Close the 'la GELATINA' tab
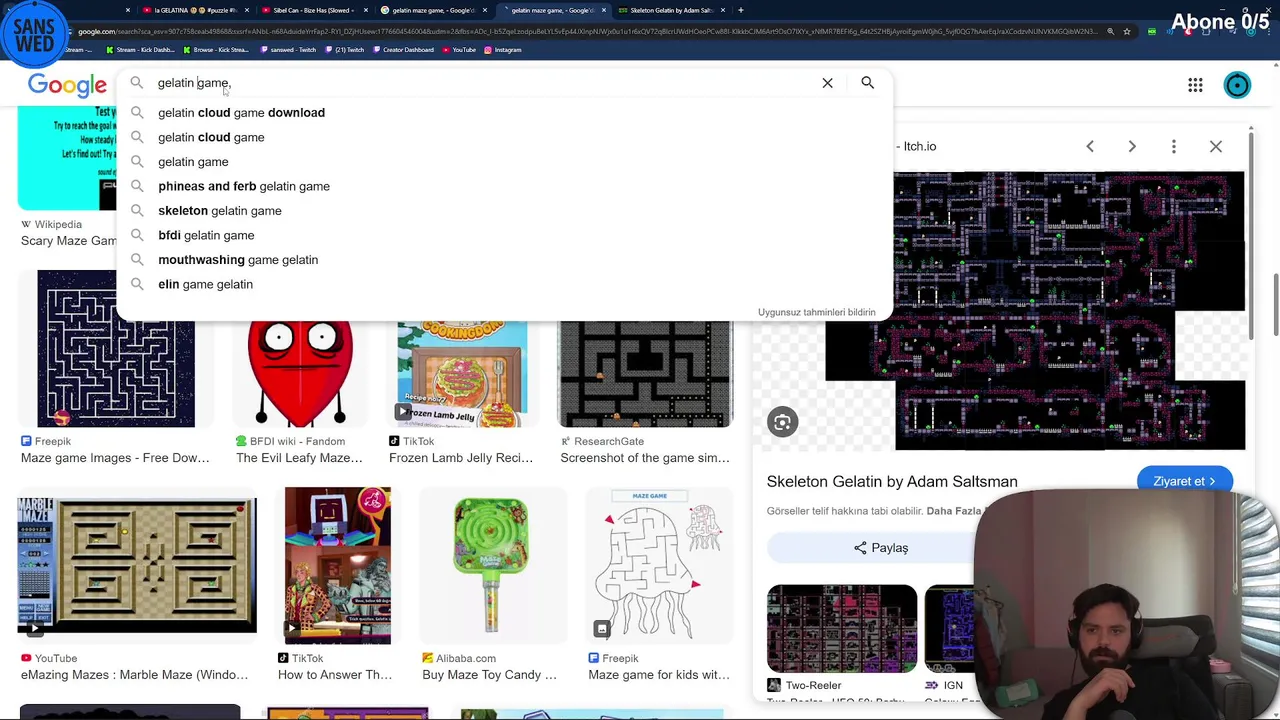Image resolution: width=1280 pixels, height=720 pixels. [x=247, y=10]
